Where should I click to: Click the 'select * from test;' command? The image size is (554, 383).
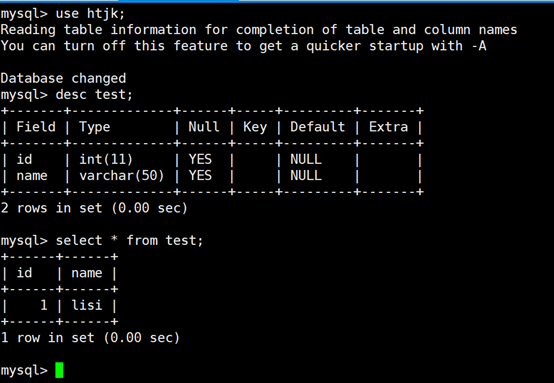(x=129, y=240)
